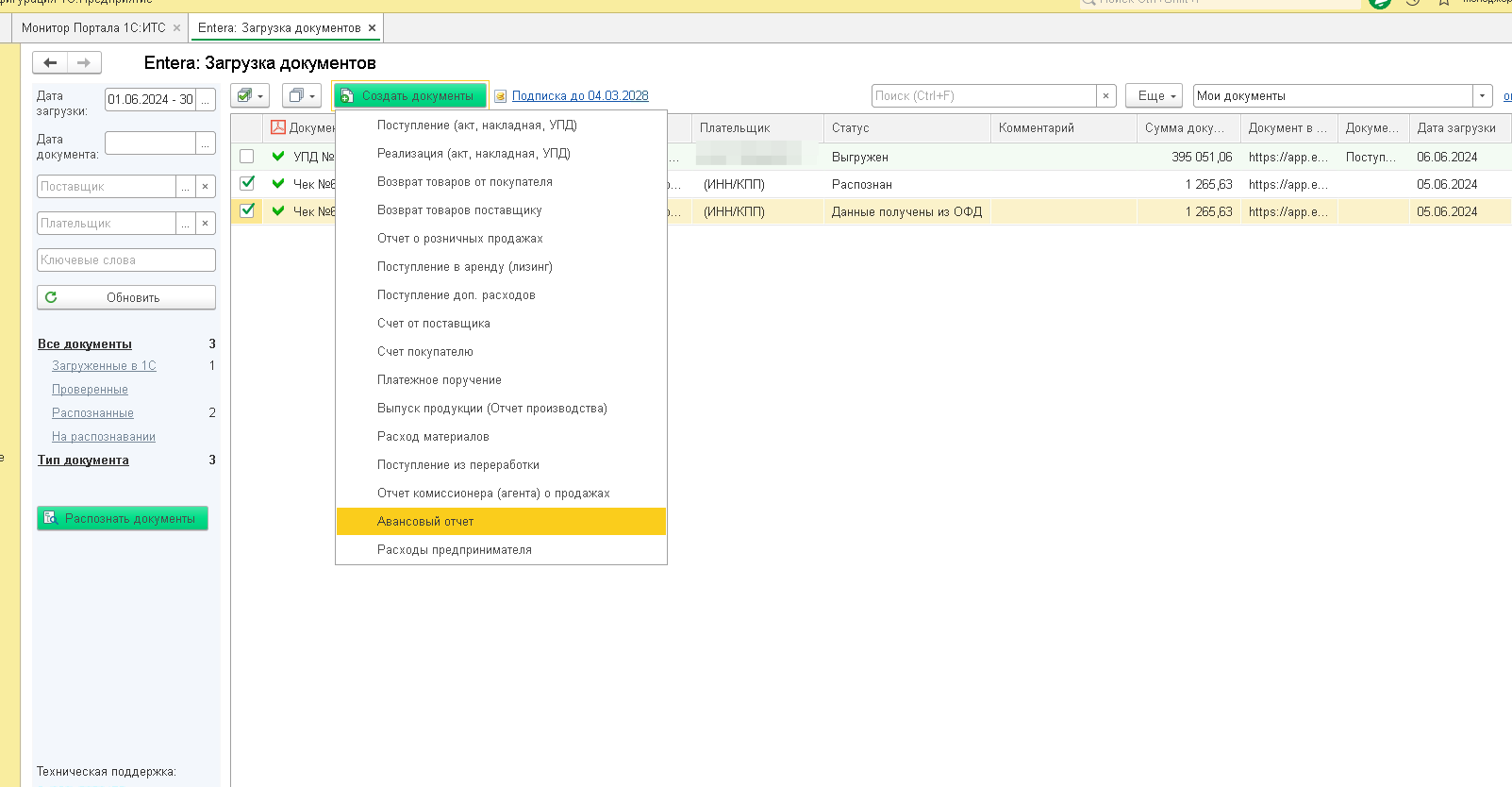Select Поступление доп. расходов
1512x787 pixels.
(501, 294)
